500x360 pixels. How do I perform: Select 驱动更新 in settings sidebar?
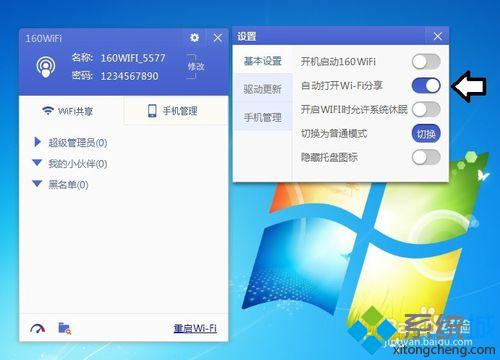point(263,89)
